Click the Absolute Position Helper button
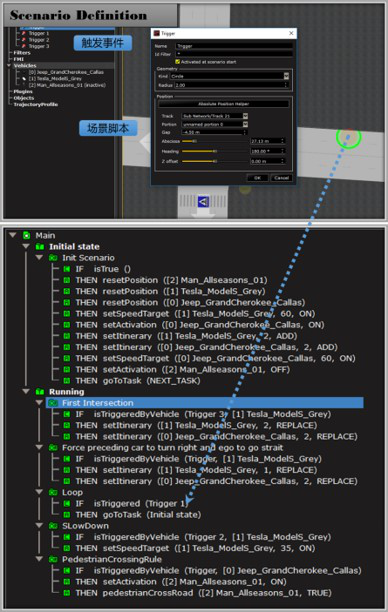The image size is (388, 612). 224,104
